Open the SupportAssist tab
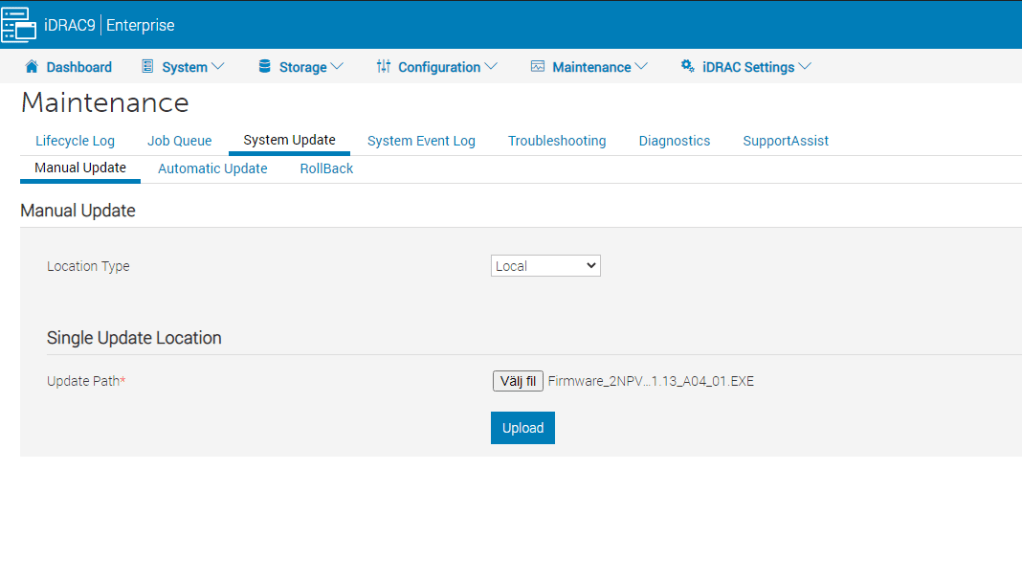1022x582 pixels. tap(785, 141)
